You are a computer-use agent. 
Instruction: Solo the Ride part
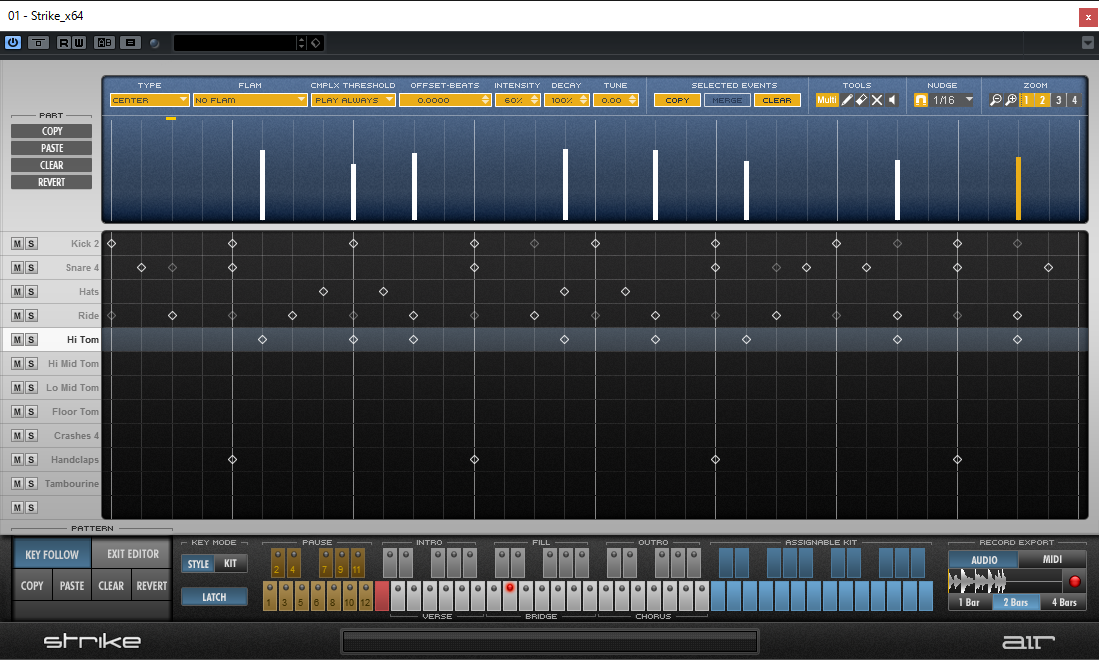(x=32, y=316)
